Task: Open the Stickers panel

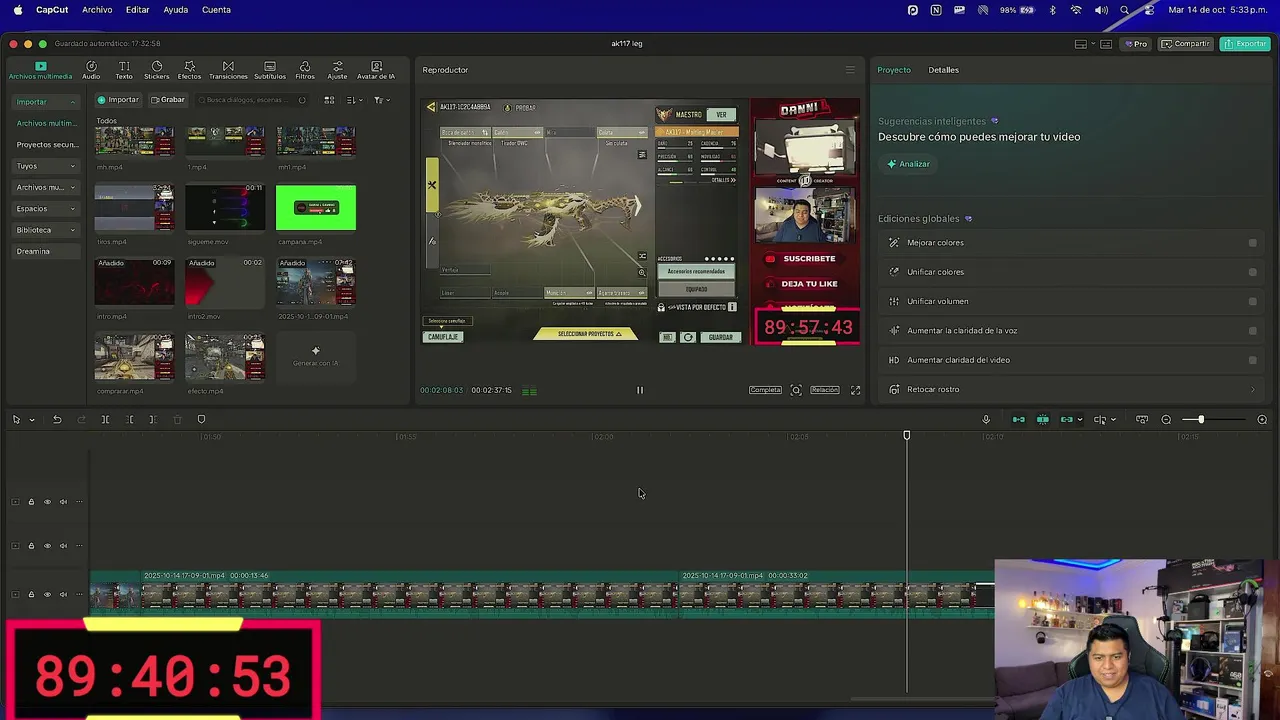Action: coord(156,70)
